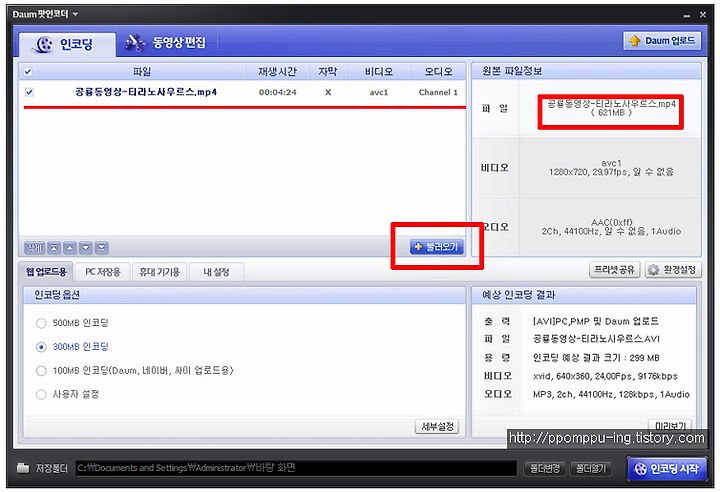The image size is (720, 492).
Task: Click the 폴더열기 open folder button
Action: click(591, 469)
